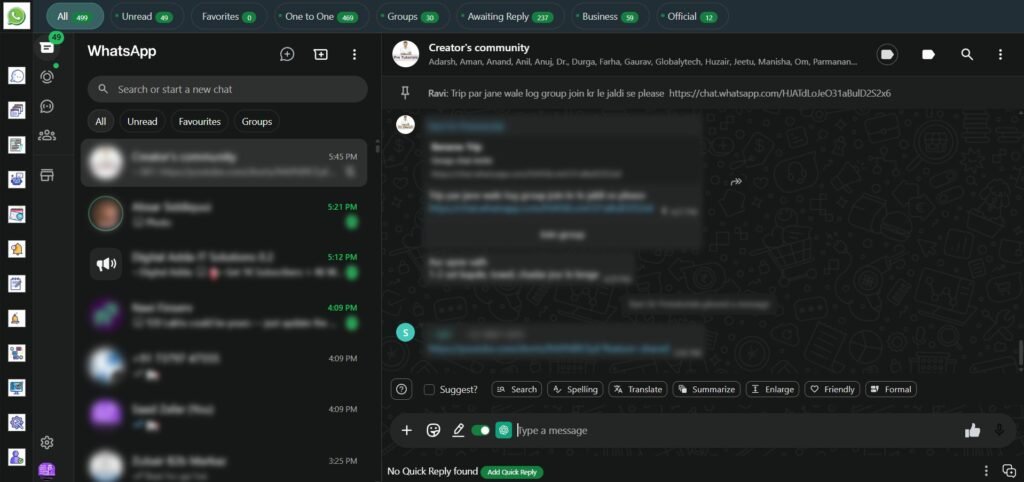This screenshot has width=1024, height=482.
Task: Open the Channels icon in sidebar
Action: tap(46, 106)
